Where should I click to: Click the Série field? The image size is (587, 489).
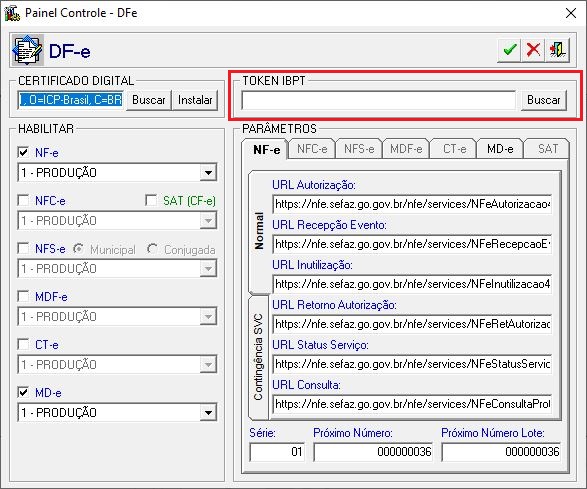click(277, 452)
